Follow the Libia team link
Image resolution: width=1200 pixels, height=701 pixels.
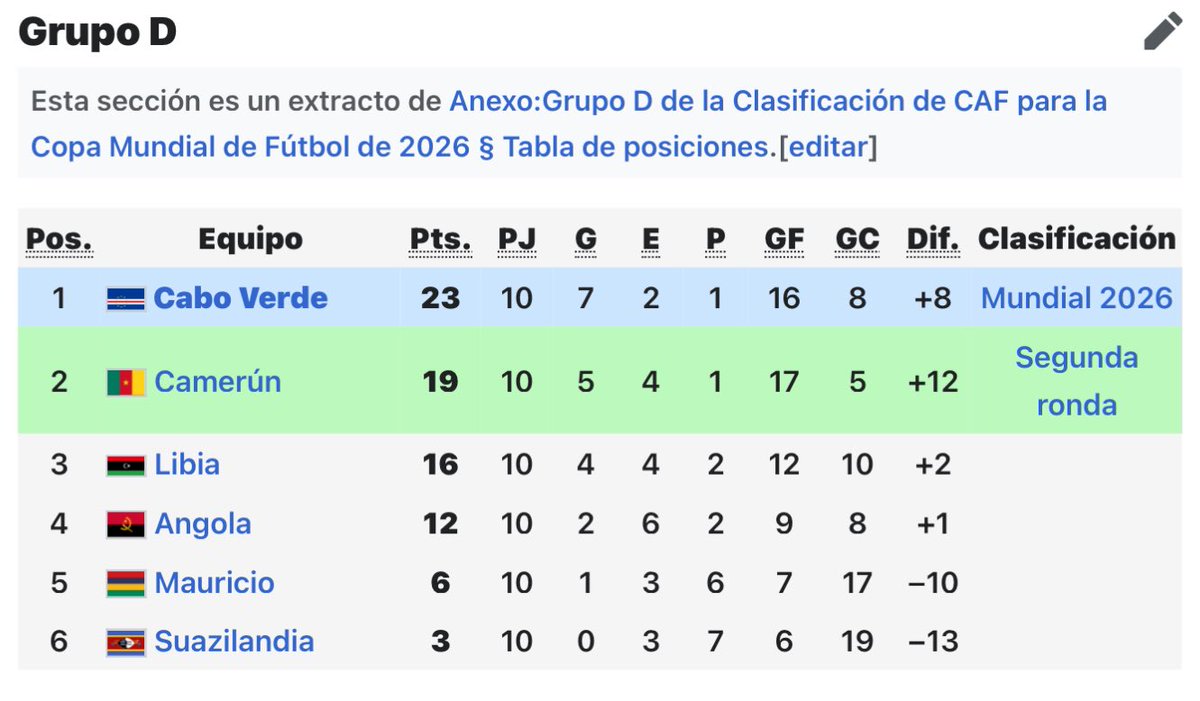click(x=187, y=464)
